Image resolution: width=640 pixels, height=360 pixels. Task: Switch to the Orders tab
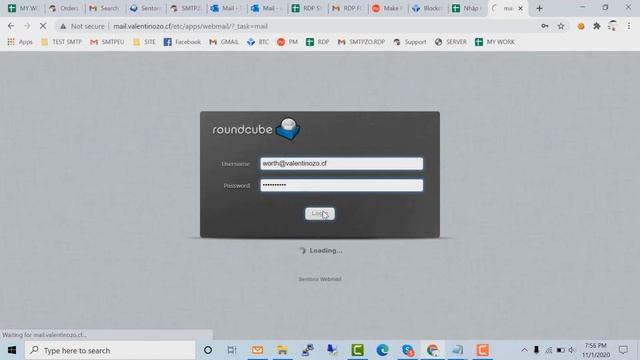[64, 8]
